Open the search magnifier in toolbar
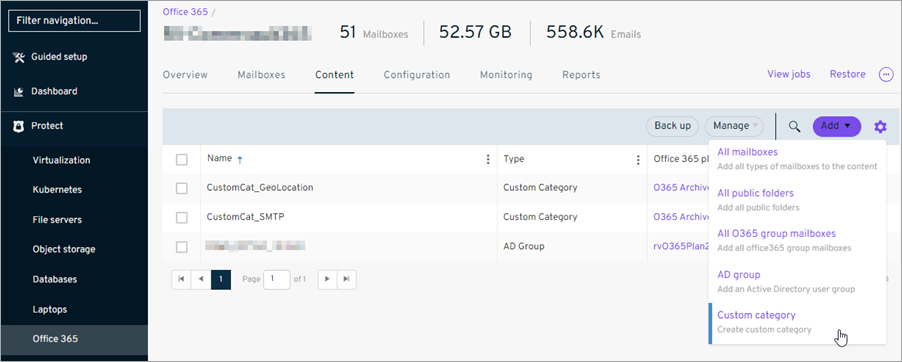 (x=794, y=126)
